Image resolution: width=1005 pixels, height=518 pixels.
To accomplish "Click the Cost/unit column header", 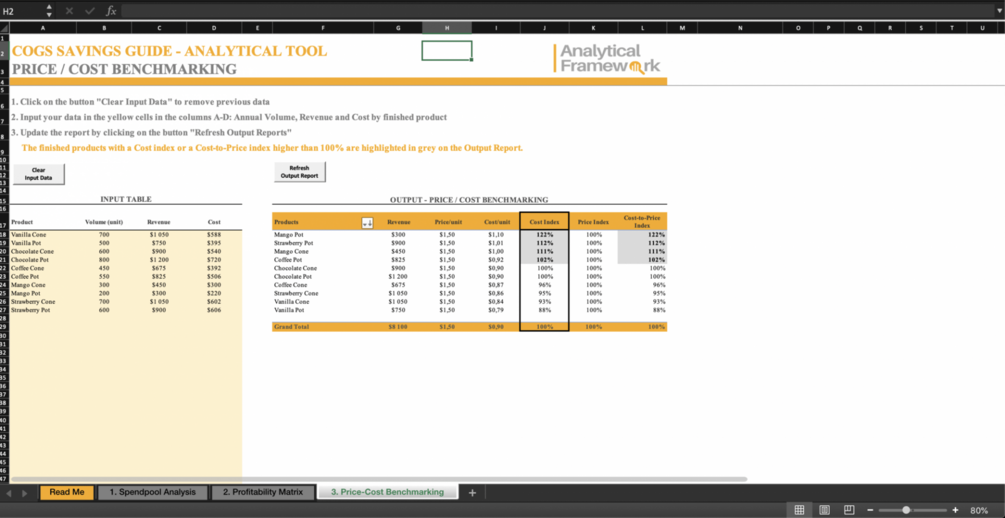I will pyautogui.click(x=497, y=222).
